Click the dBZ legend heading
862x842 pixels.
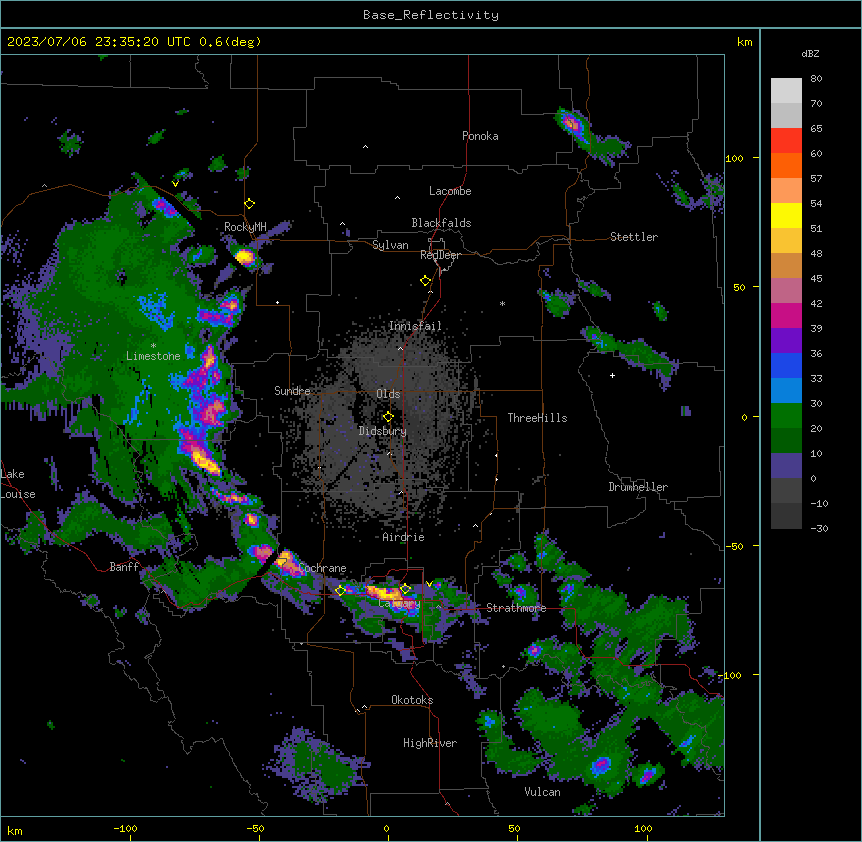click(810, 53)
